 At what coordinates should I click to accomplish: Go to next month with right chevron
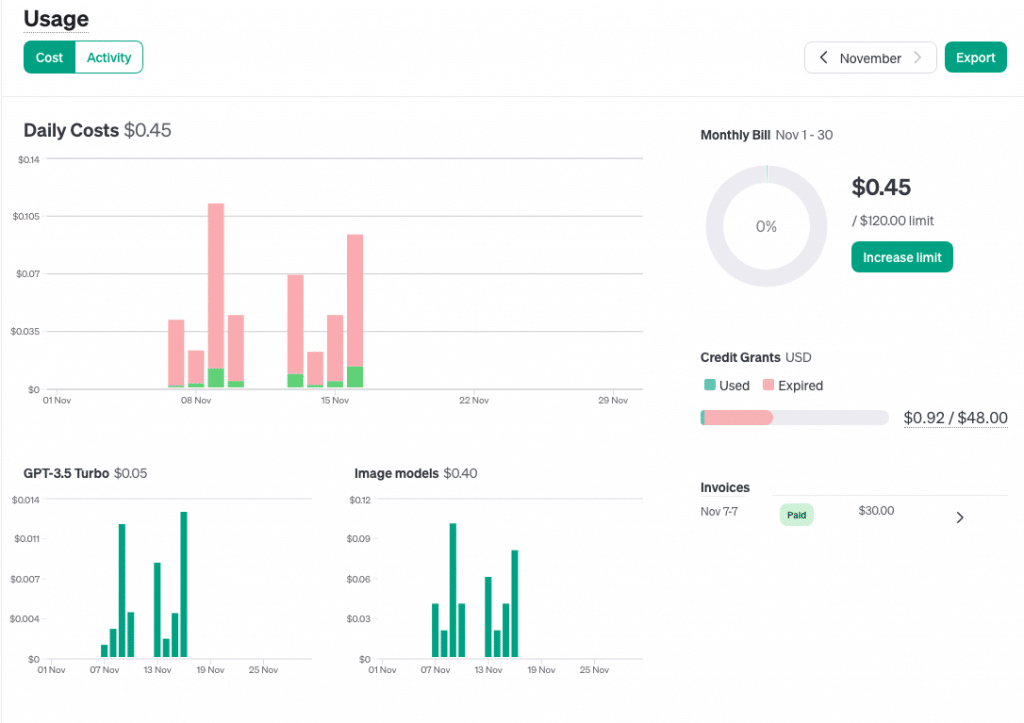pyautogui.click(x=917, y=58)
